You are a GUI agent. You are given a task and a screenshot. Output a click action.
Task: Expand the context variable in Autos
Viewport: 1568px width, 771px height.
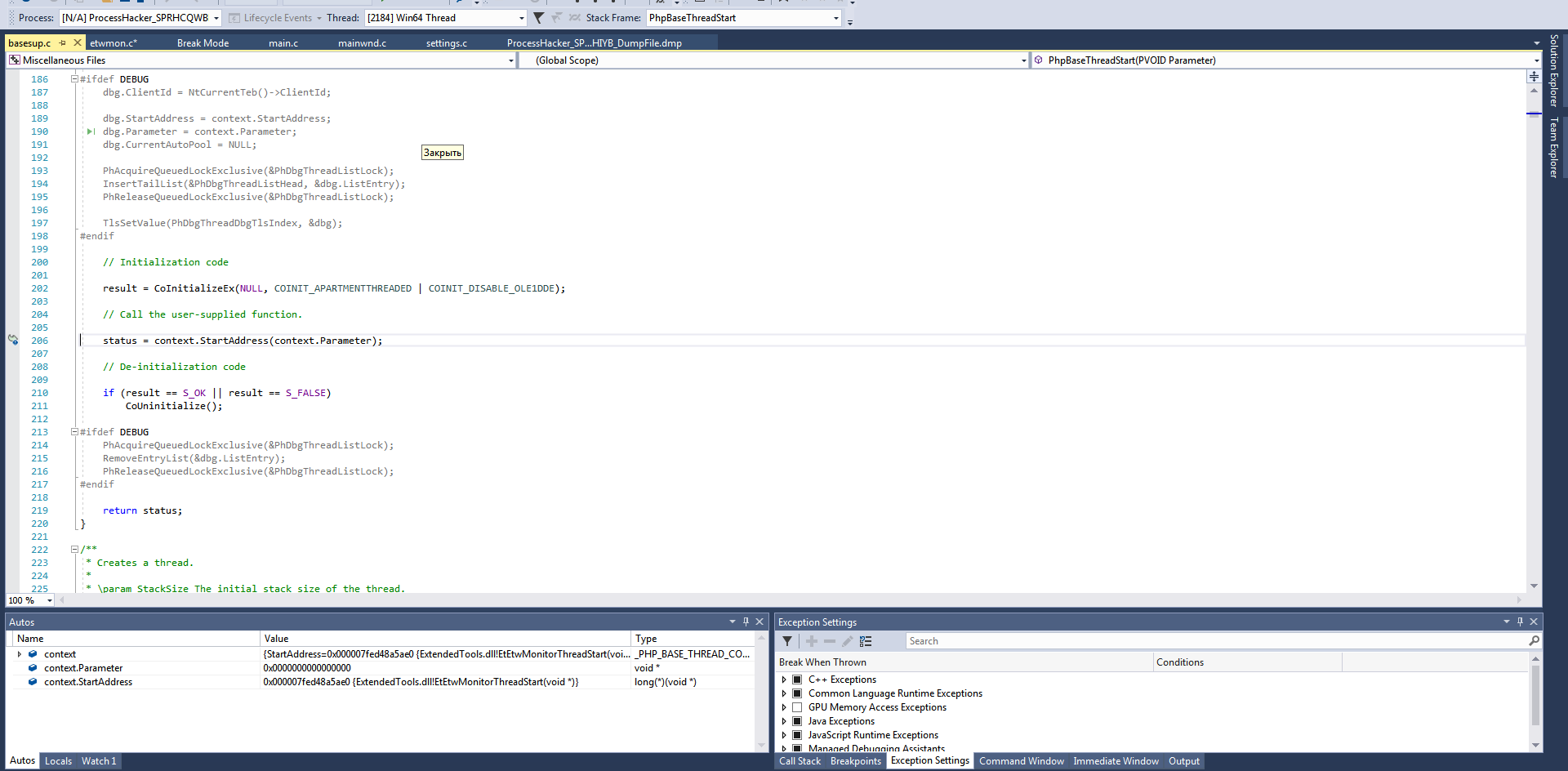[x=20, y=653]
